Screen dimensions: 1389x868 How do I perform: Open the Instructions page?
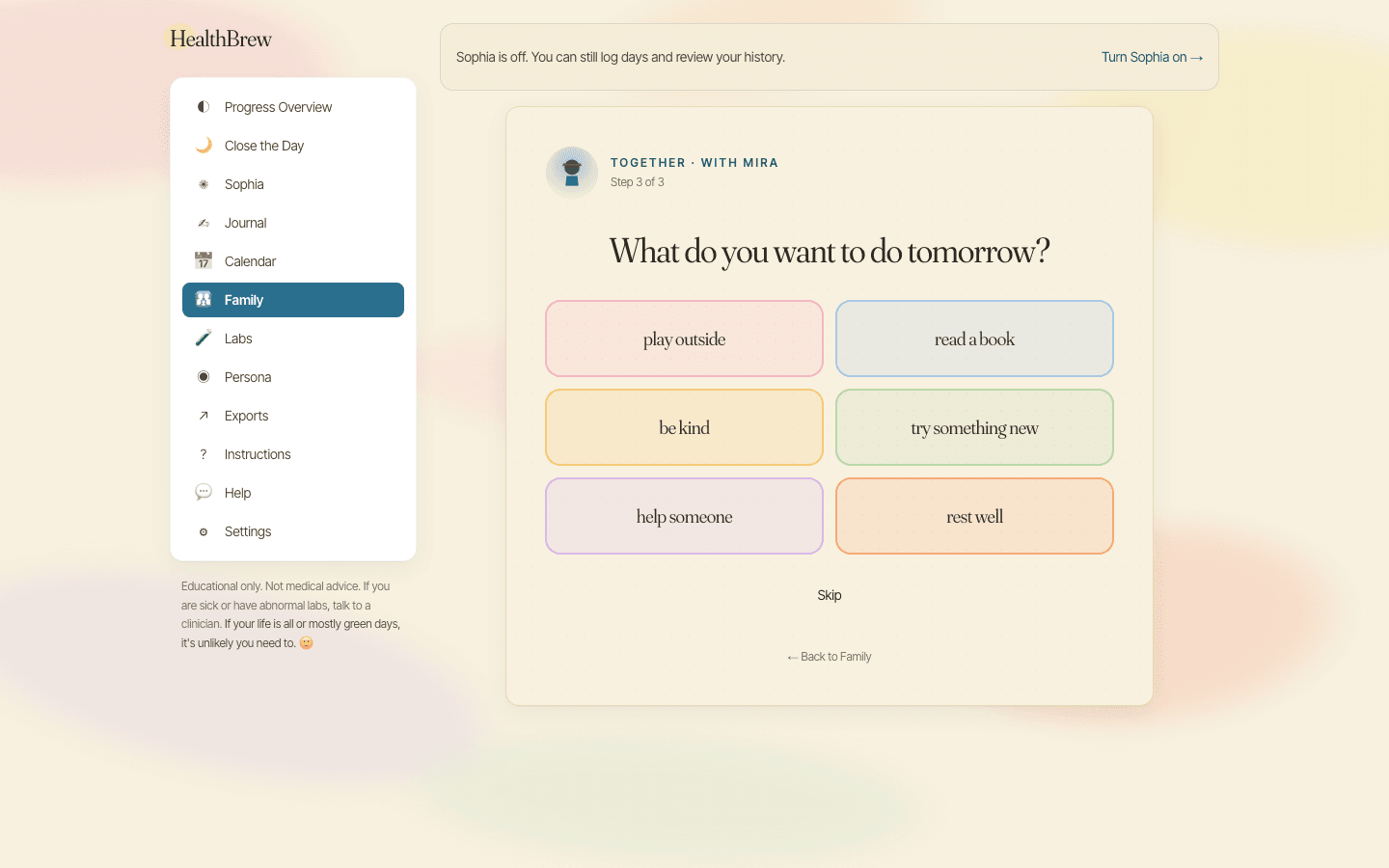pos(293,454)
